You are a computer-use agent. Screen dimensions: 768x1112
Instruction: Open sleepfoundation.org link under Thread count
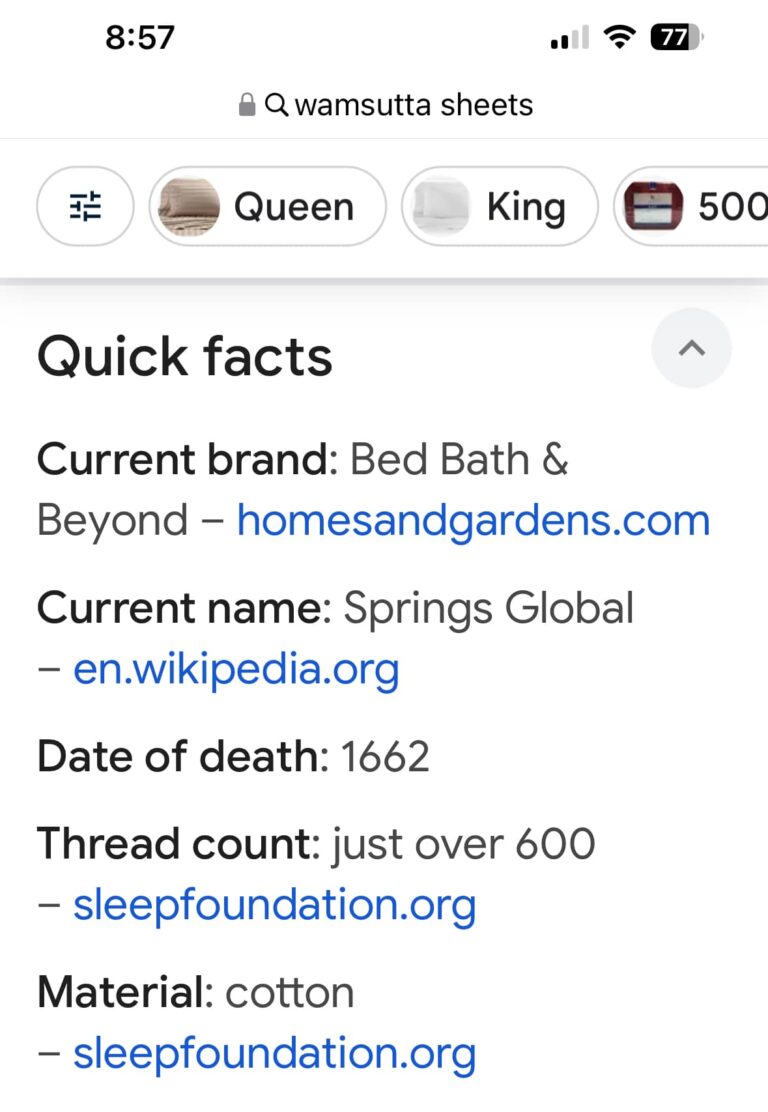pos(274,904)
